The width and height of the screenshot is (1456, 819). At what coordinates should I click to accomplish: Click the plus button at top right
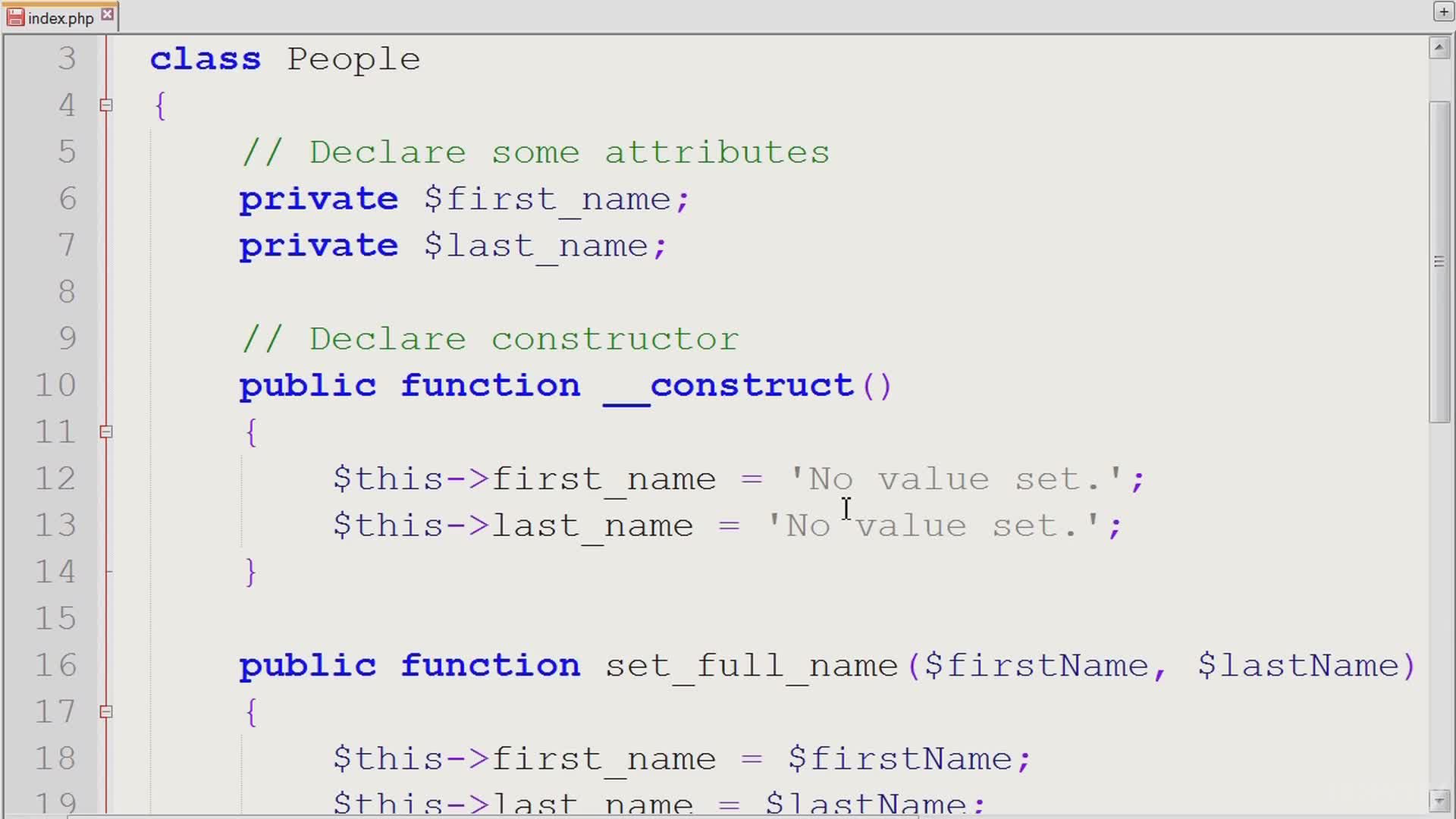1442,11
